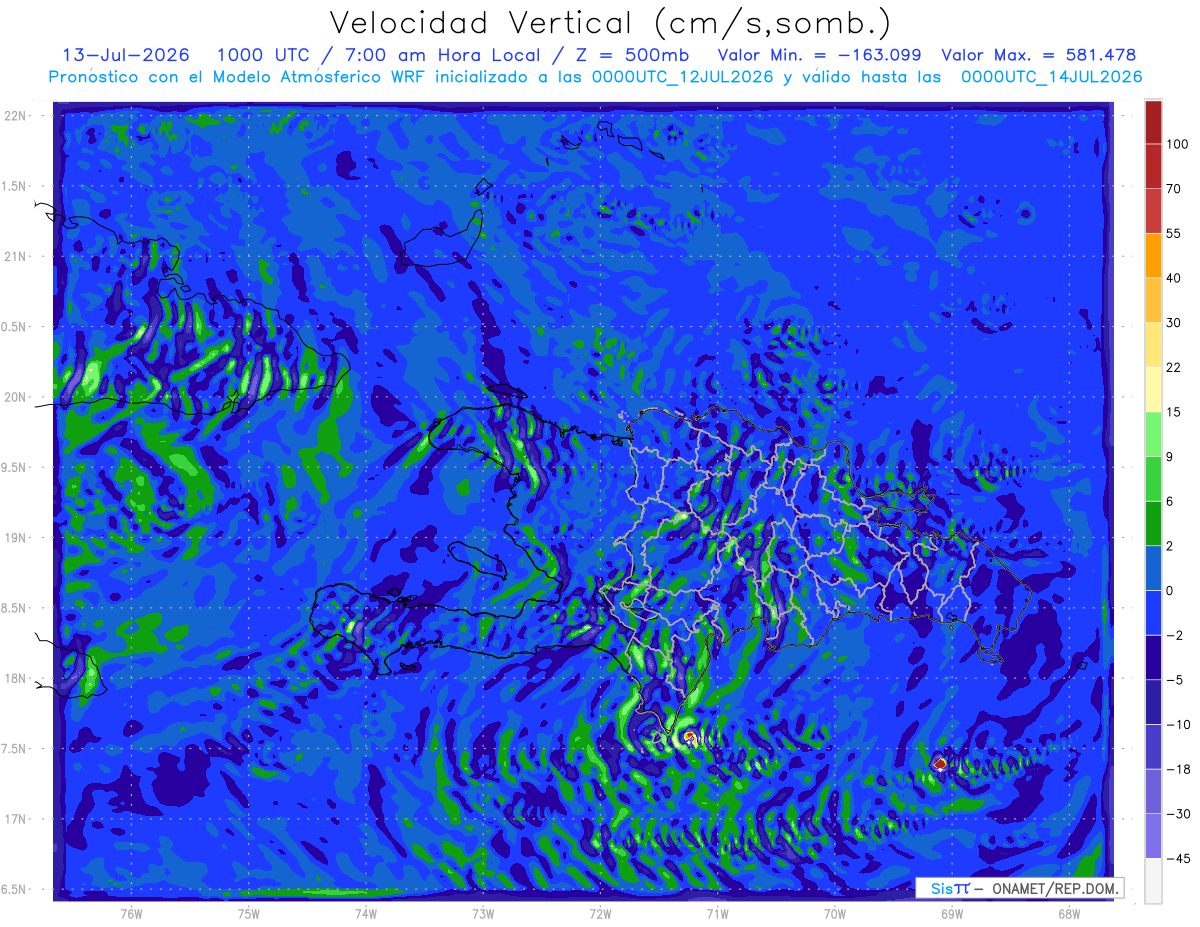This screenshot has height=927, width=1200.
Task: Pick the navy swatch between -10 and -5
Action: (x=1153, y=702)
